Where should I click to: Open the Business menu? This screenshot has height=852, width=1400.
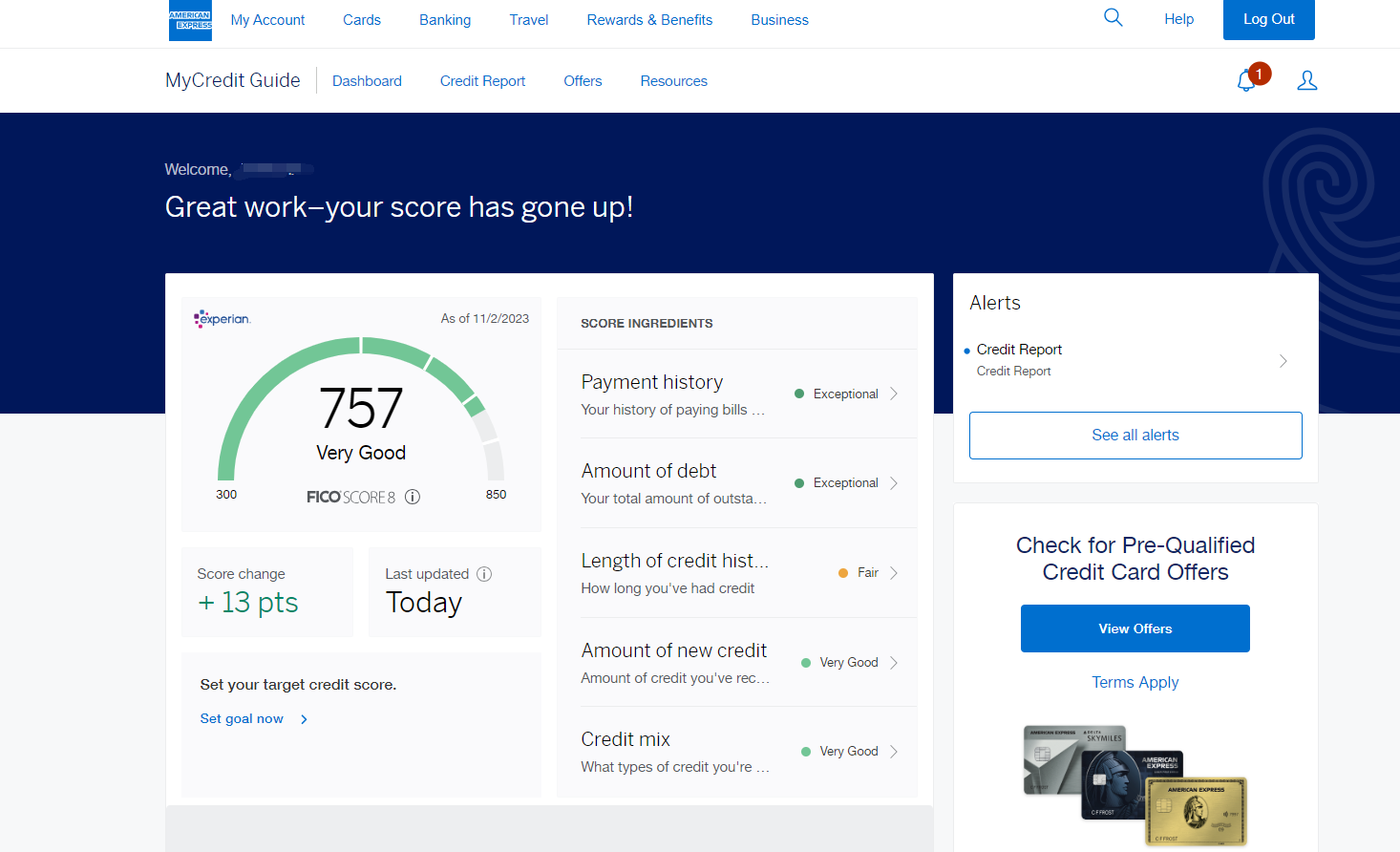779,20
